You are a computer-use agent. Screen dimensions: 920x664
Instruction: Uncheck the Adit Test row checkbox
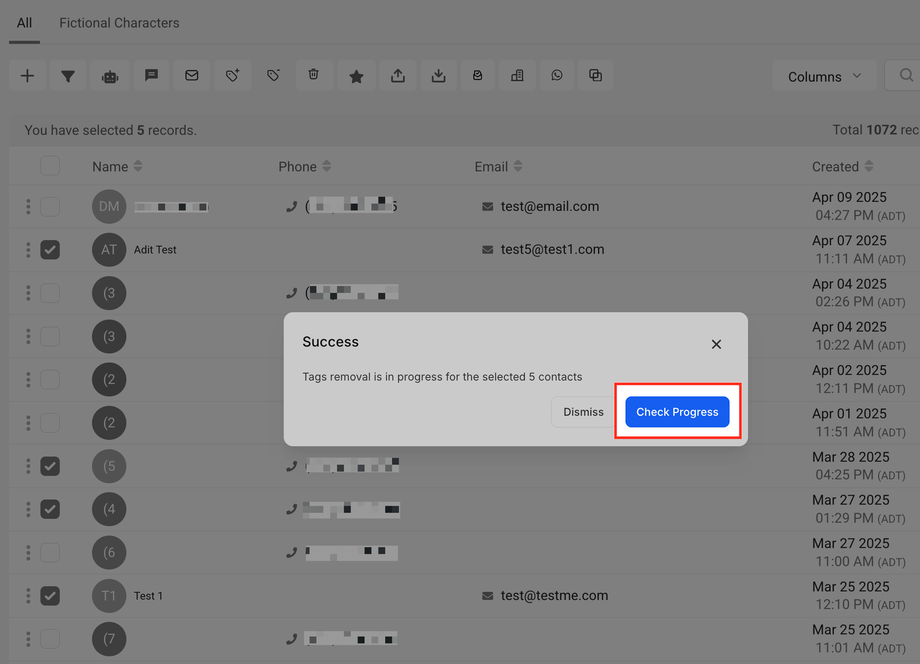coord(50,250)
